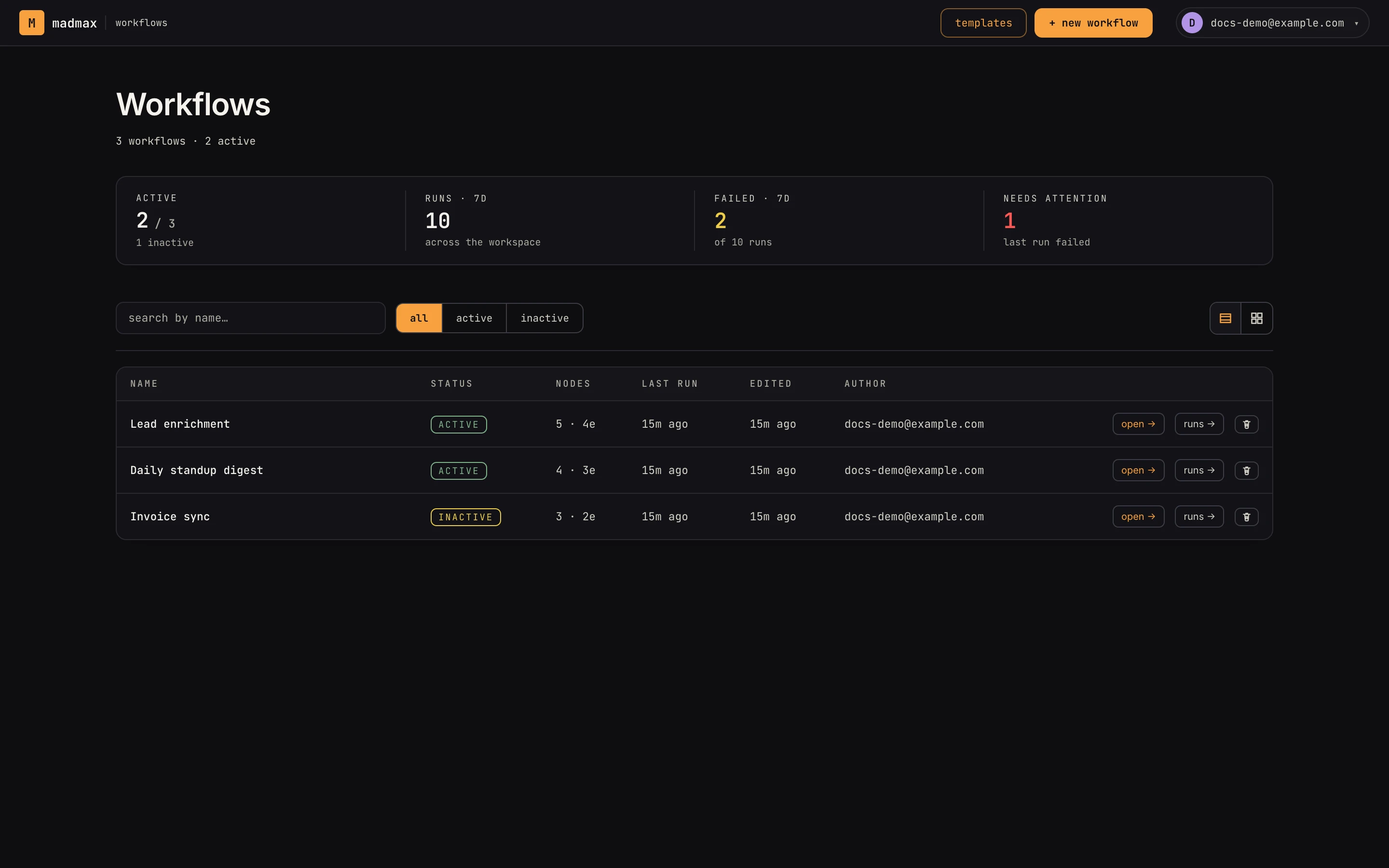Screen dimensions: 1389x868
Task: Click the LAST RUN column header
Action: point(670,383)
